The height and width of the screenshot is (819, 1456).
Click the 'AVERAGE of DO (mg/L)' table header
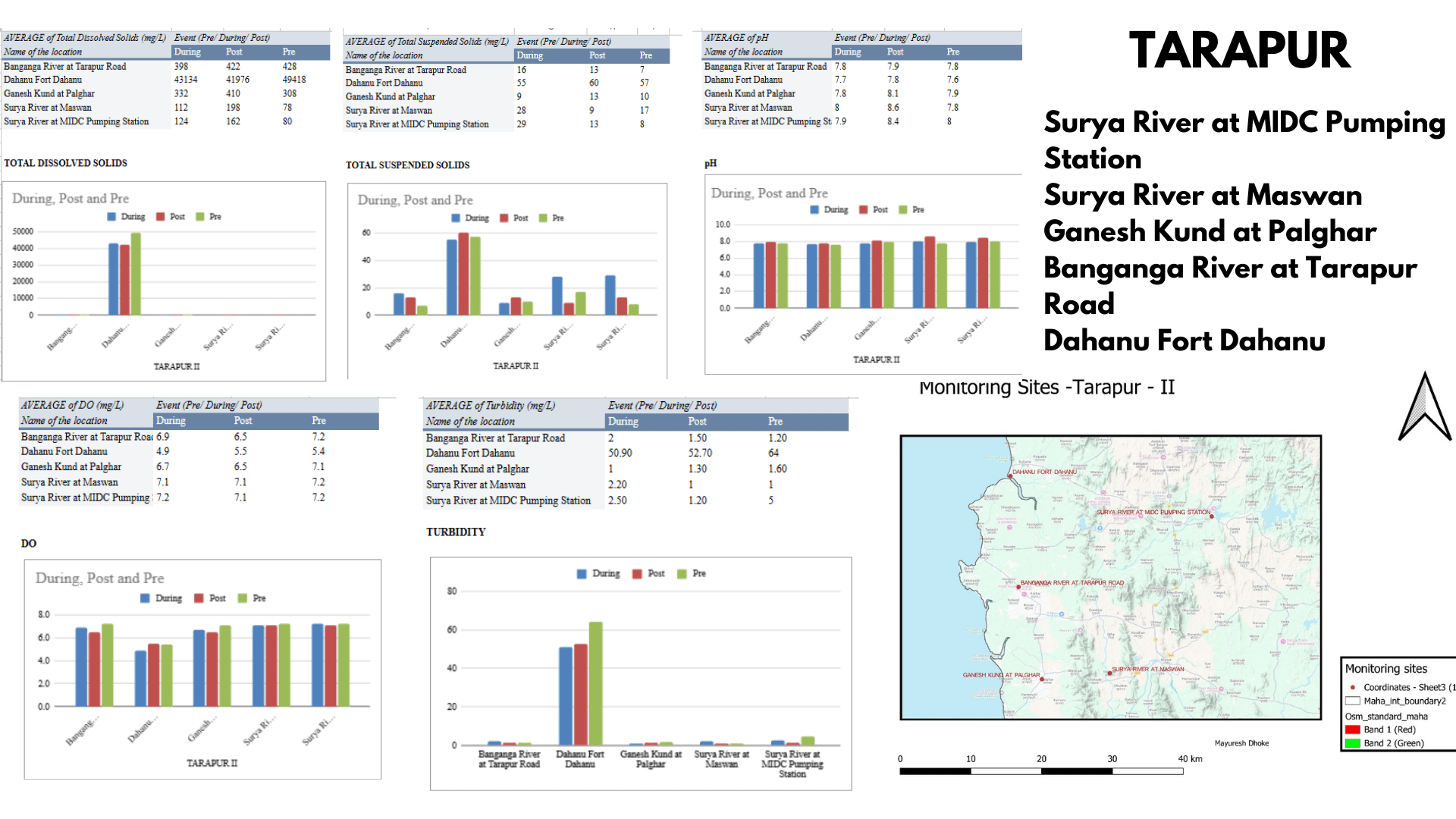coord(72,406)
